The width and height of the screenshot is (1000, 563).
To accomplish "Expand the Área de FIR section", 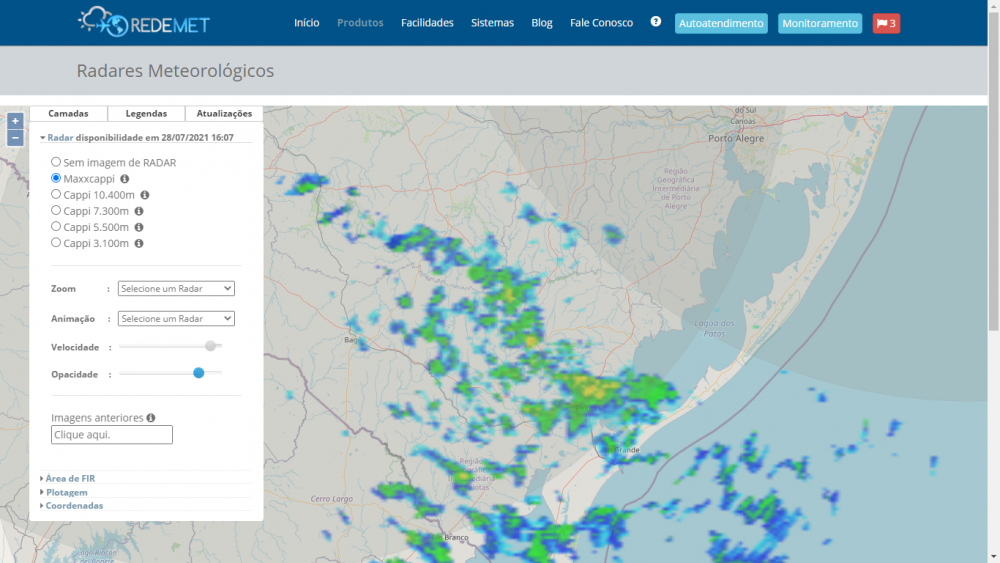I will coord(69,478).
